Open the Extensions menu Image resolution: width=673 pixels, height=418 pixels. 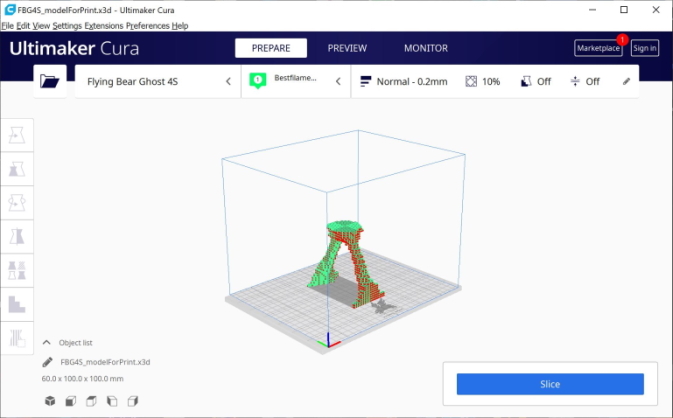pos(103,26)
